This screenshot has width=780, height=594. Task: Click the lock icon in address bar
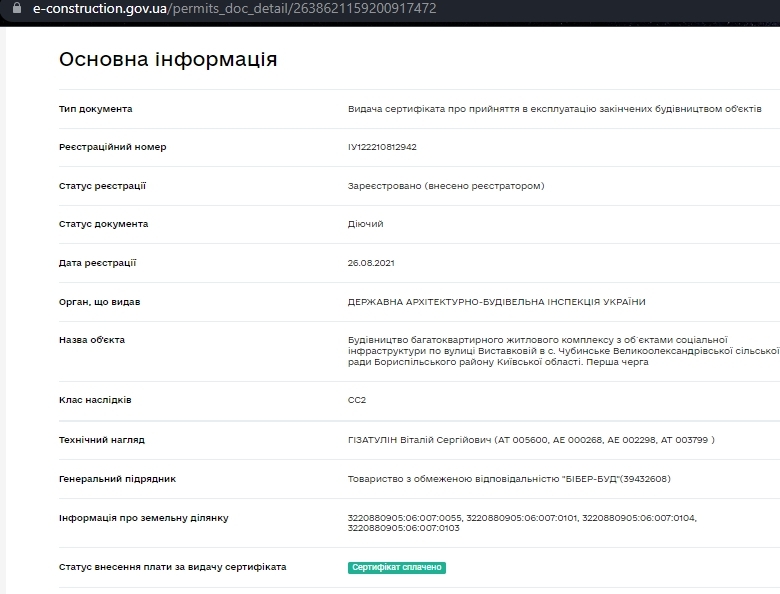click(x=17, y=8)
